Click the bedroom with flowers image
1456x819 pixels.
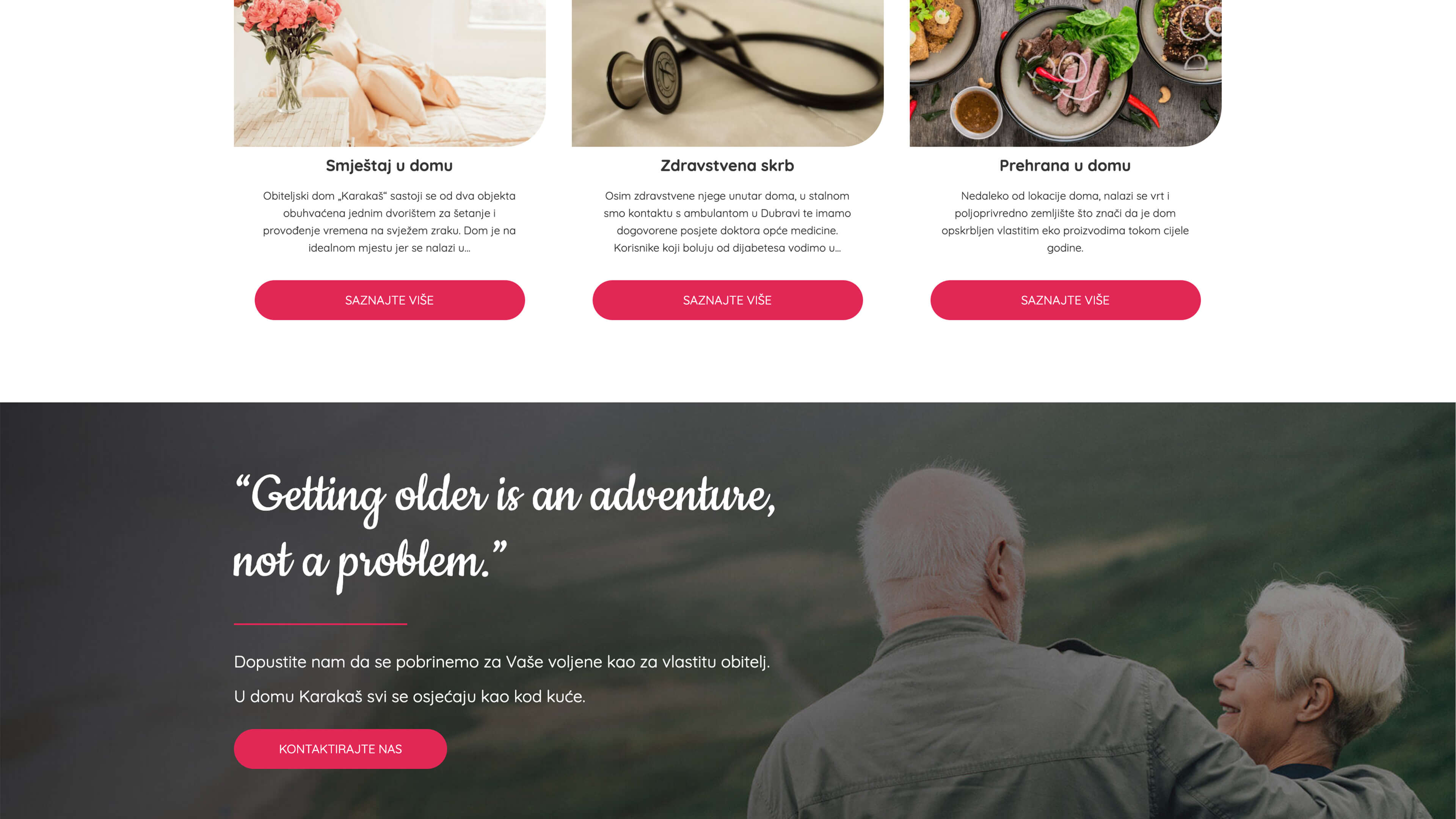pyautogui.click(x=389, y=73)
